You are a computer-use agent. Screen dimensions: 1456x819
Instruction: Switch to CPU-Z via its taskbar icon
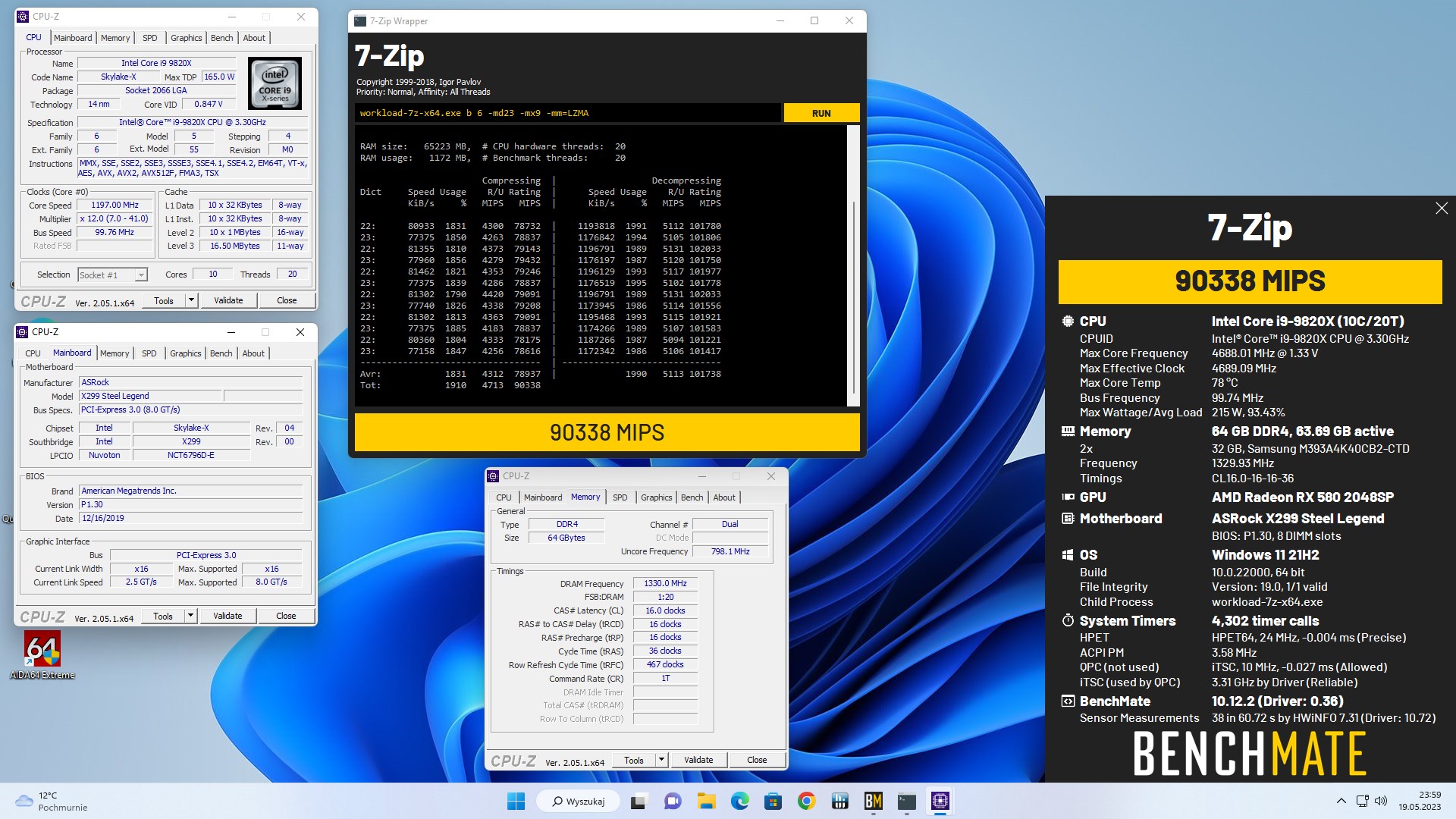940,801
